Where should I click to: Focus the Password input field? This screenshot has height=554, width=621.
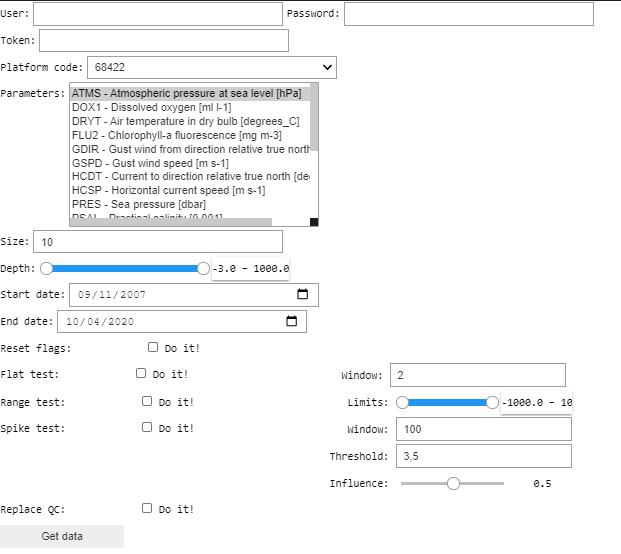pos(469,14)
